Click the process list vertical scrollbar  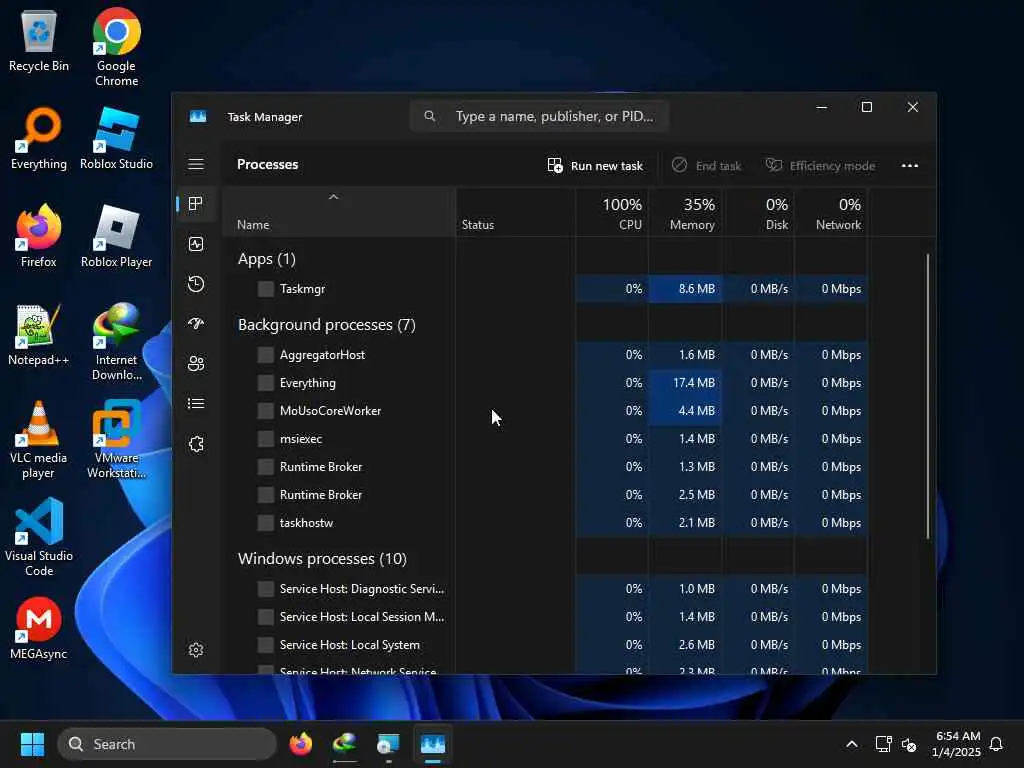[927, 396]
